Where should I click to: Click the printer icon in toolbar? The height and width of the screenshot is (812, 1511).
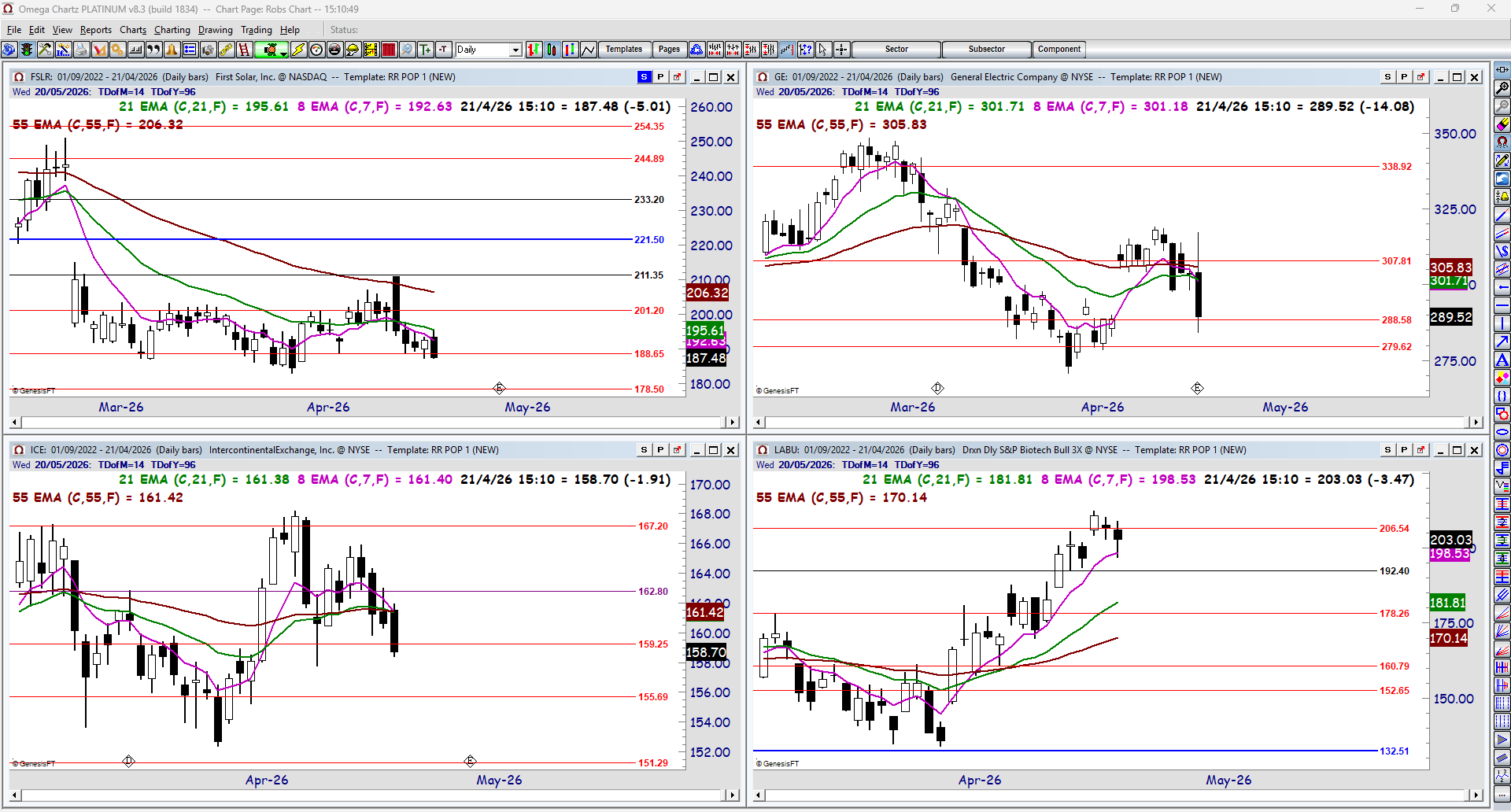tap(81, 50)
